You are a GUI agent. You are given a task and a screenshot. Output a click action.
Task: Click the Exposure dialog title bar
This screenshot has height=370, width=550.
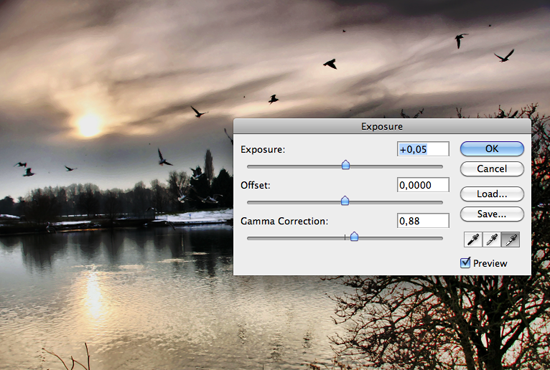[x=382, y=126]
